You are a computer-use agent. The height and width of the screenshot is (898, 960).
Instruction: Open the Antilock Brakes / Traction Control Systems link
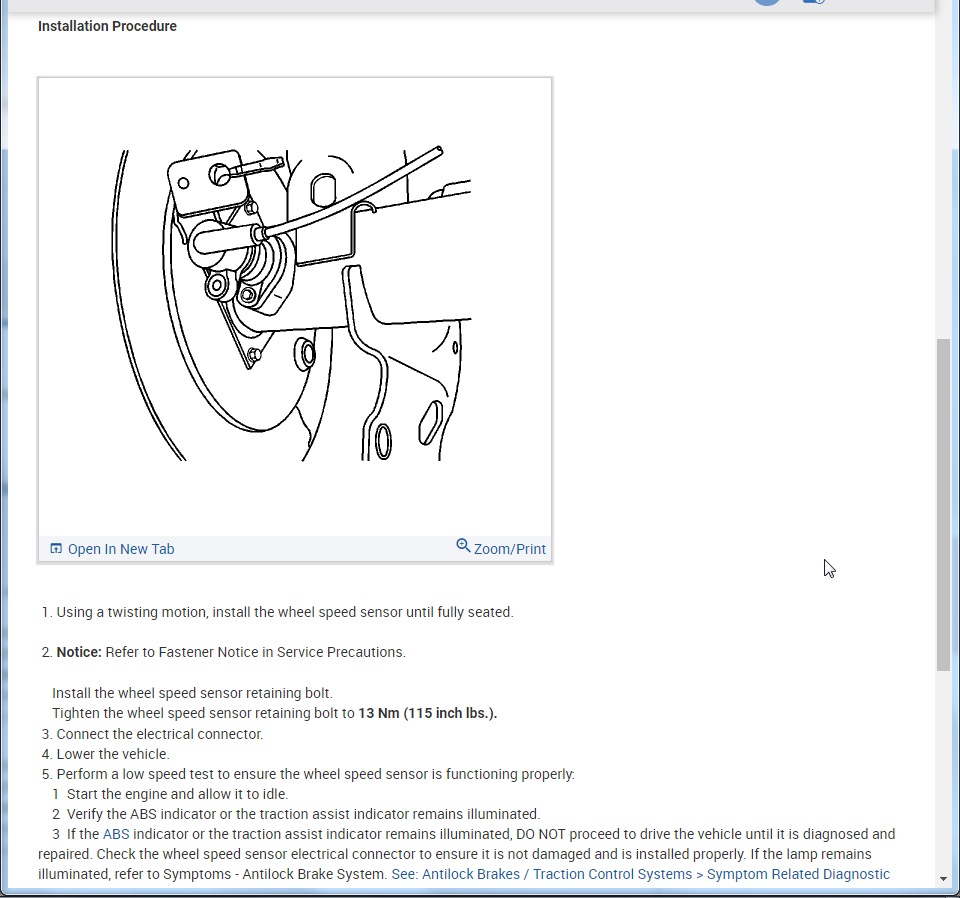point(640,874)
